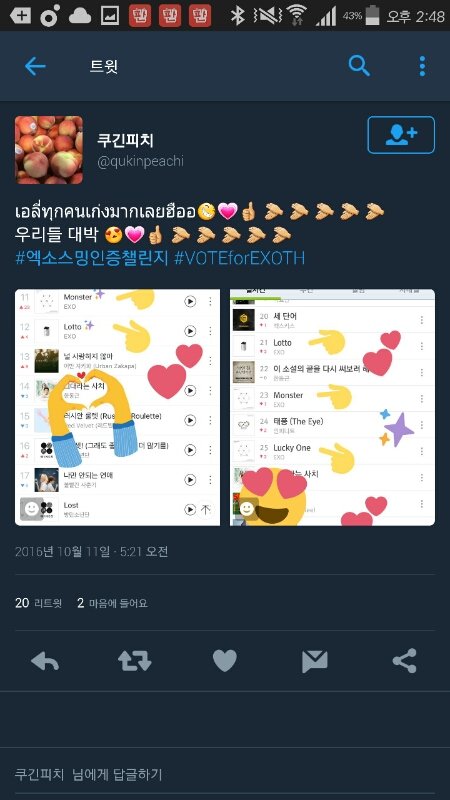450x800 pixels.
Task: Follow user with the add-person button
Action: tap(401, 135)
